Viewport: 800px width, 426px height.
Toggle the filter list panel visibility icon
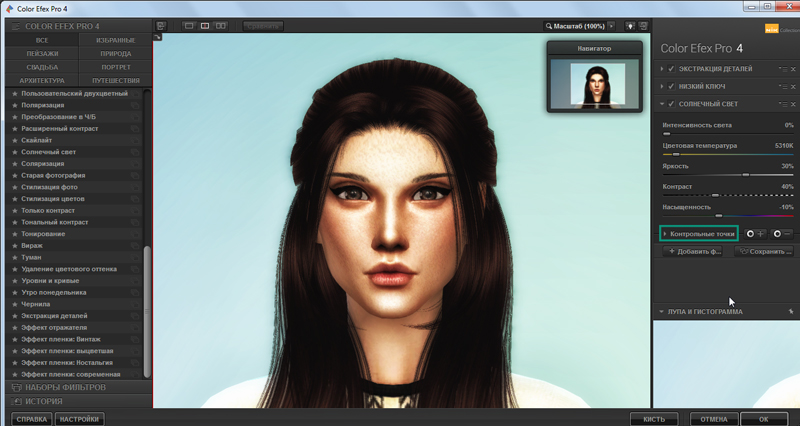coord(161,26)
